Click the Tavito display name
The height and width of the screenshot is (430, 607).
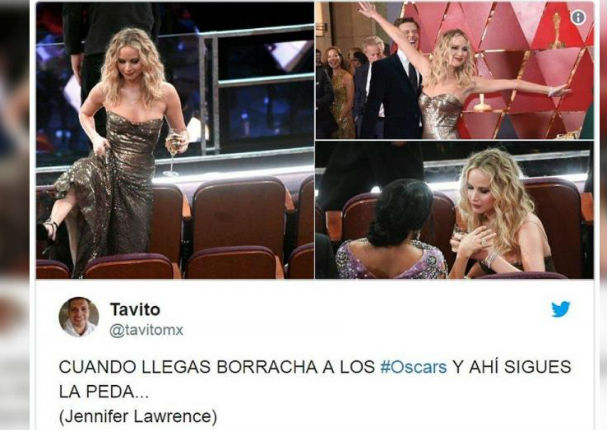point(135,309)
